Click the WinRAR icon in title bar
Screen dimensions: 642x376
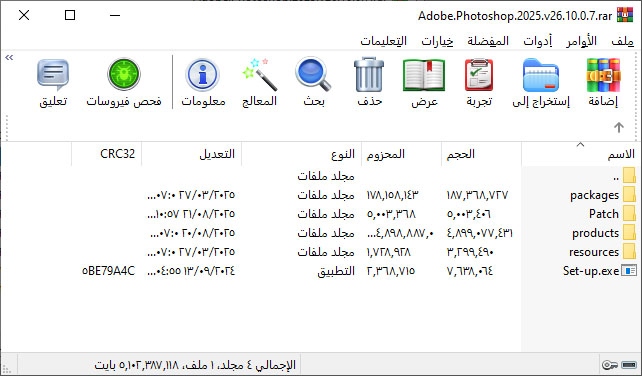point(625,15)
